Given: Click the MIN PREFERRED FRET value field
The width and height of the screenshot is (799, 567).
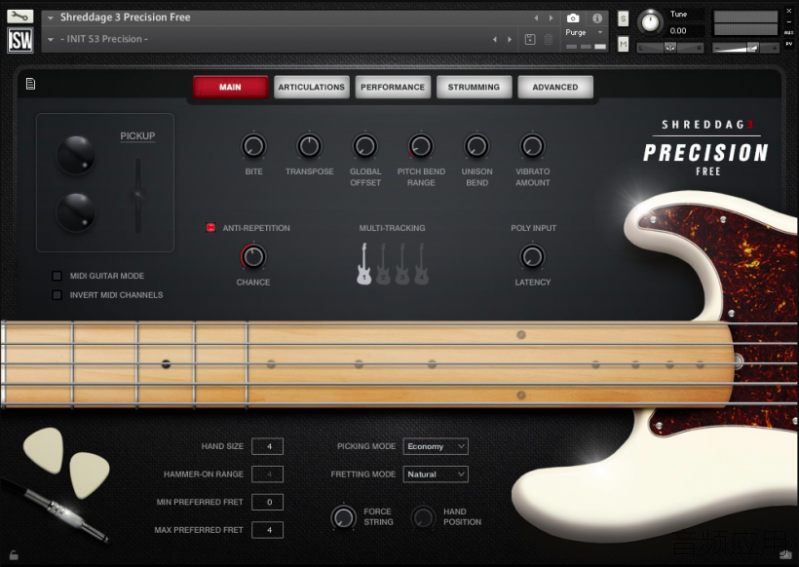Looking at the screenshot, I should tap(268, 502).
